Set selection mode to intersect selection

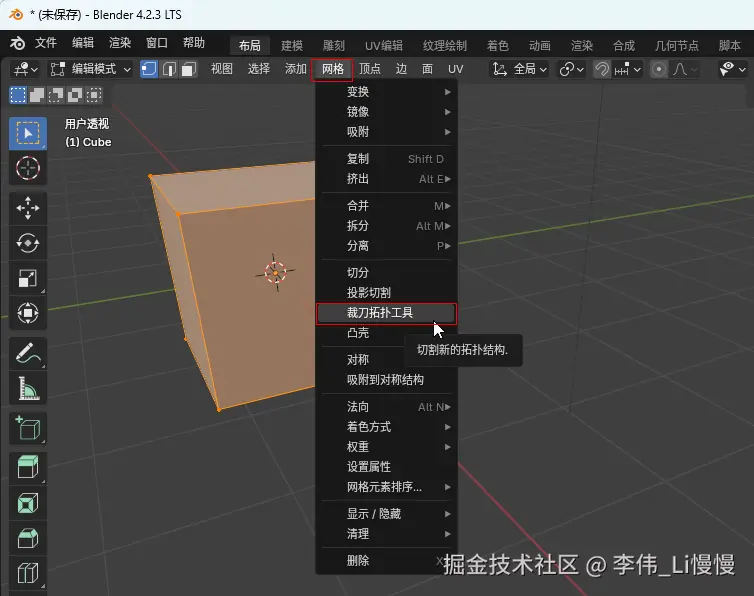(x=94, y=95)
